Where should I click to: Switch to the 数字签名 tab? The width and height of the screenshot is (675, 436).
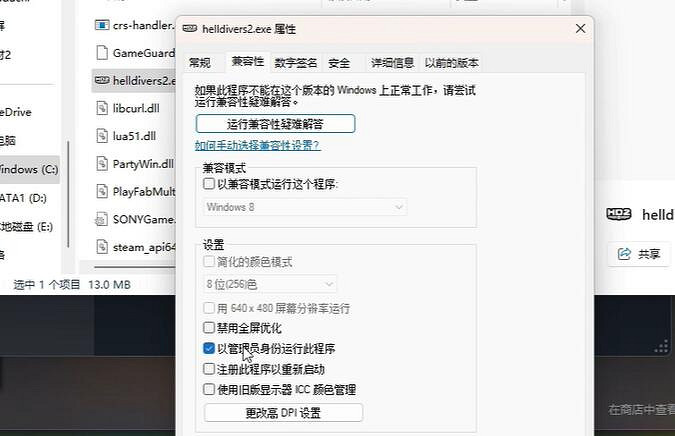coord(298,63)
